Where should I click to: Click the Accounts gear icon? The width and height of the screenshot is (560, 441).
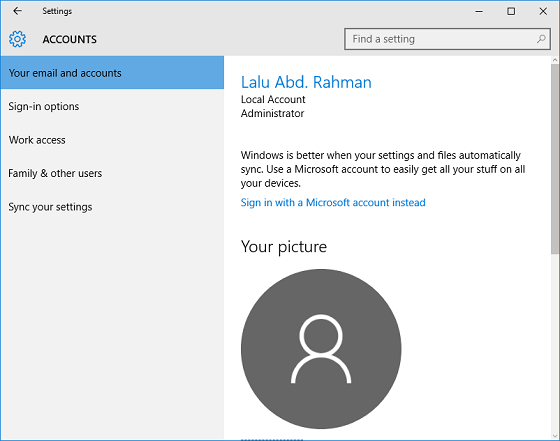pos(17,39)
